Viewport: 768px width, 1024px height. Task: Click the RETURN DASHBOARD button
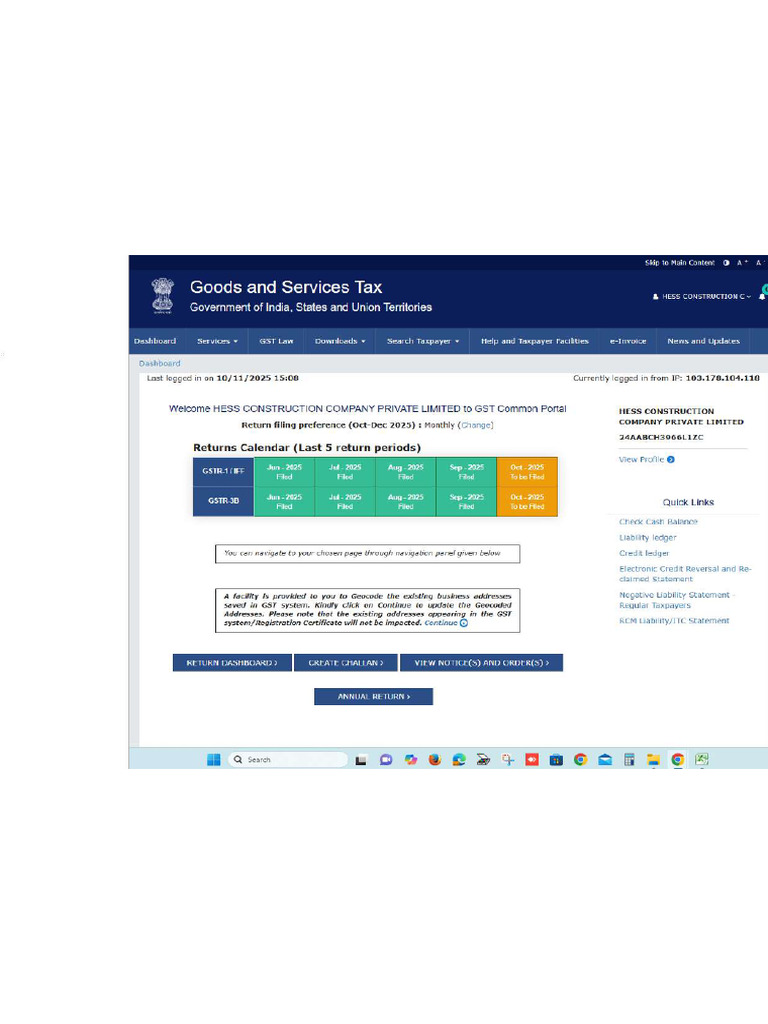pyautogui.click(x=232, y=663)
